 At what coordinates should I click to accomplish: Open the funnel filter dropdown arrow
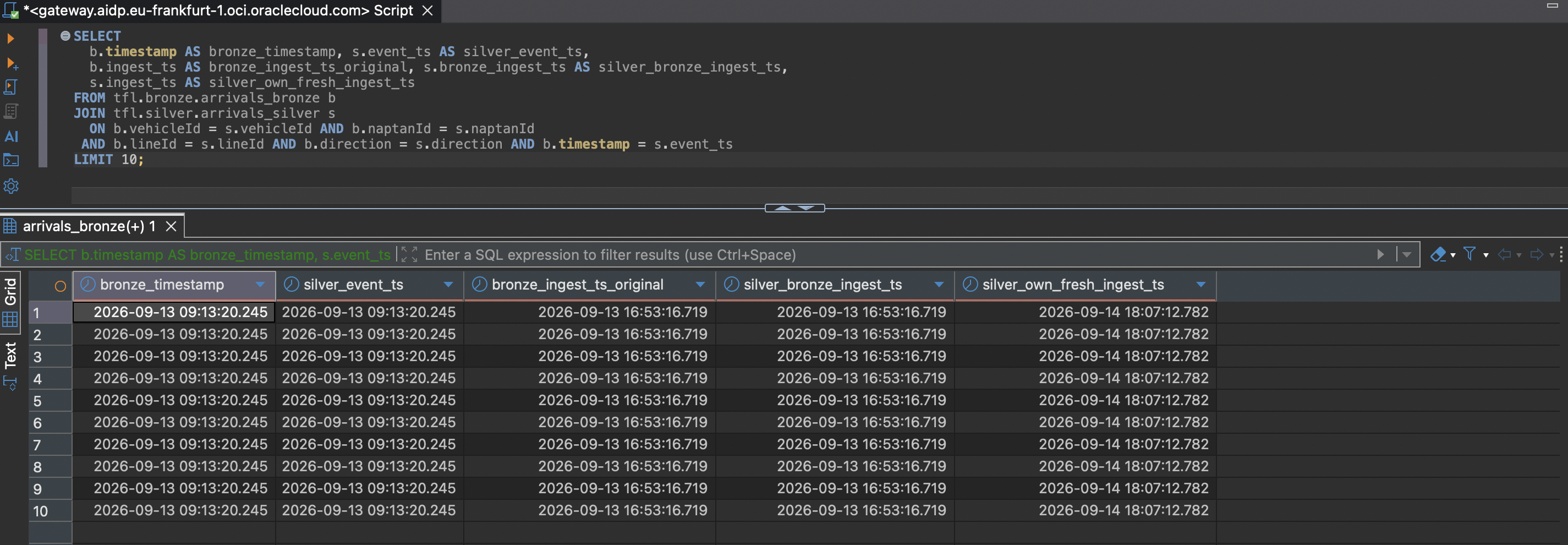pos(1486,255)
